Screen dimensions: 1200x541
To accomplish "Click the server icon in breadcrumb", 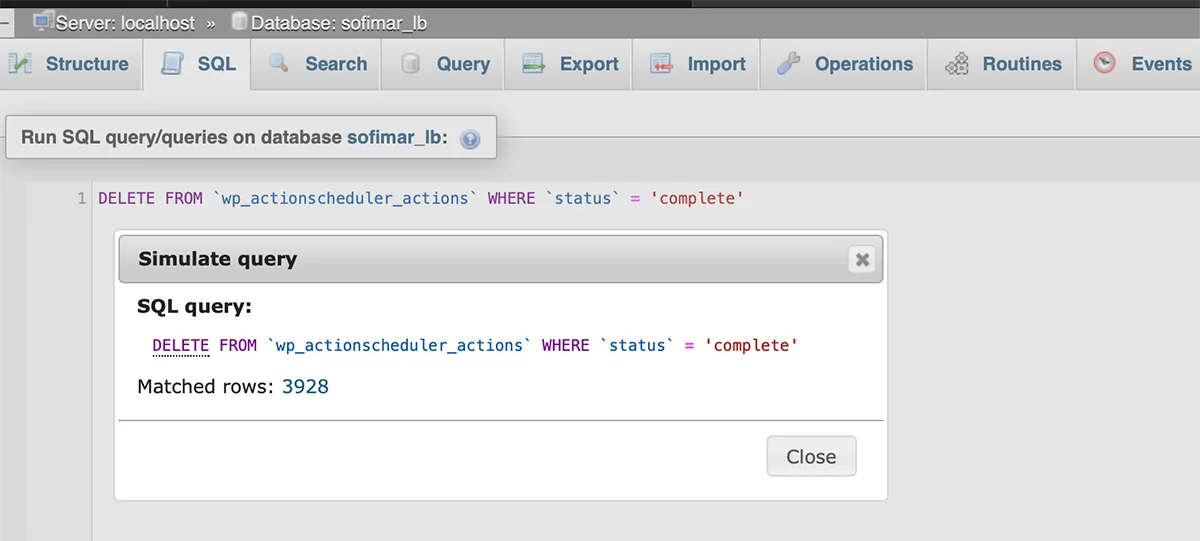I will pos(43,21).
